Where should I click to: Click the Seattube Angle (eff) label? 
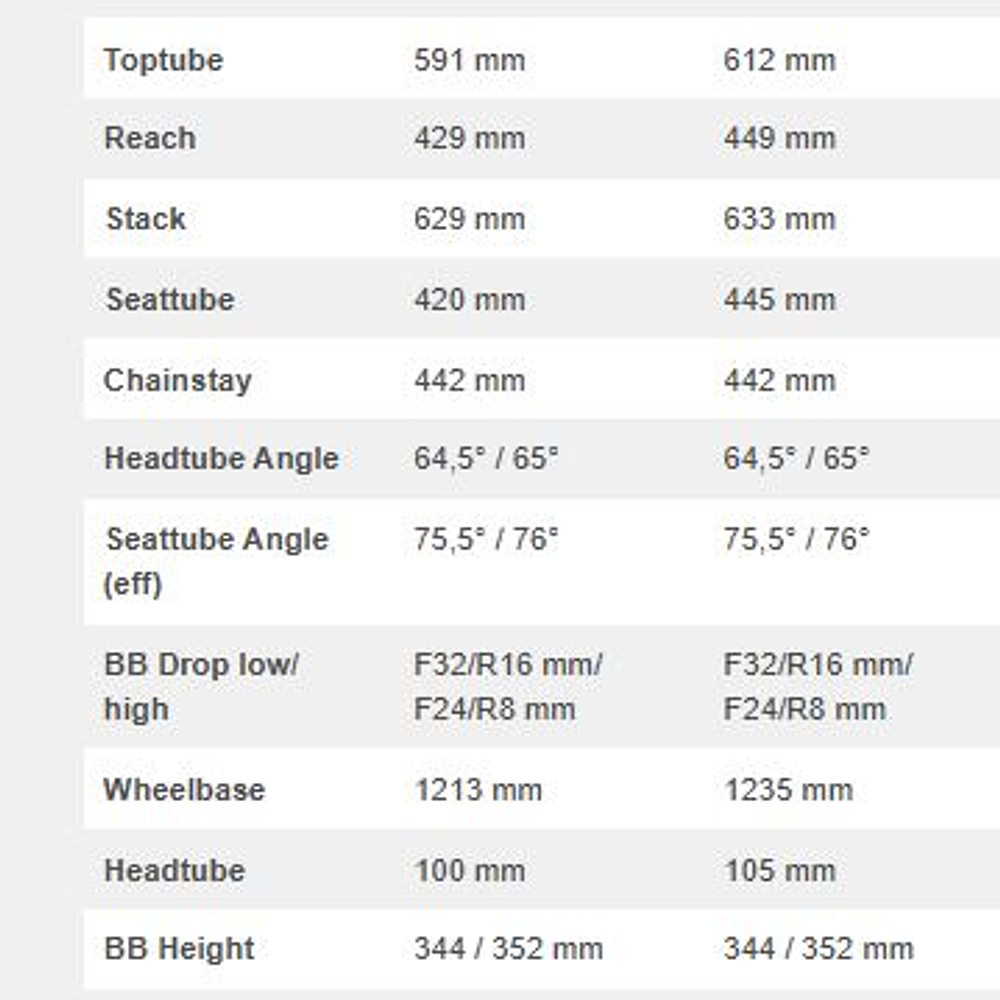coord(216,561)
